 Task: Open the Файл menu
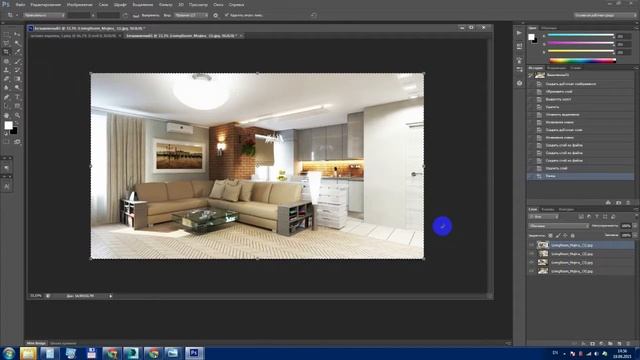(20, 4)
